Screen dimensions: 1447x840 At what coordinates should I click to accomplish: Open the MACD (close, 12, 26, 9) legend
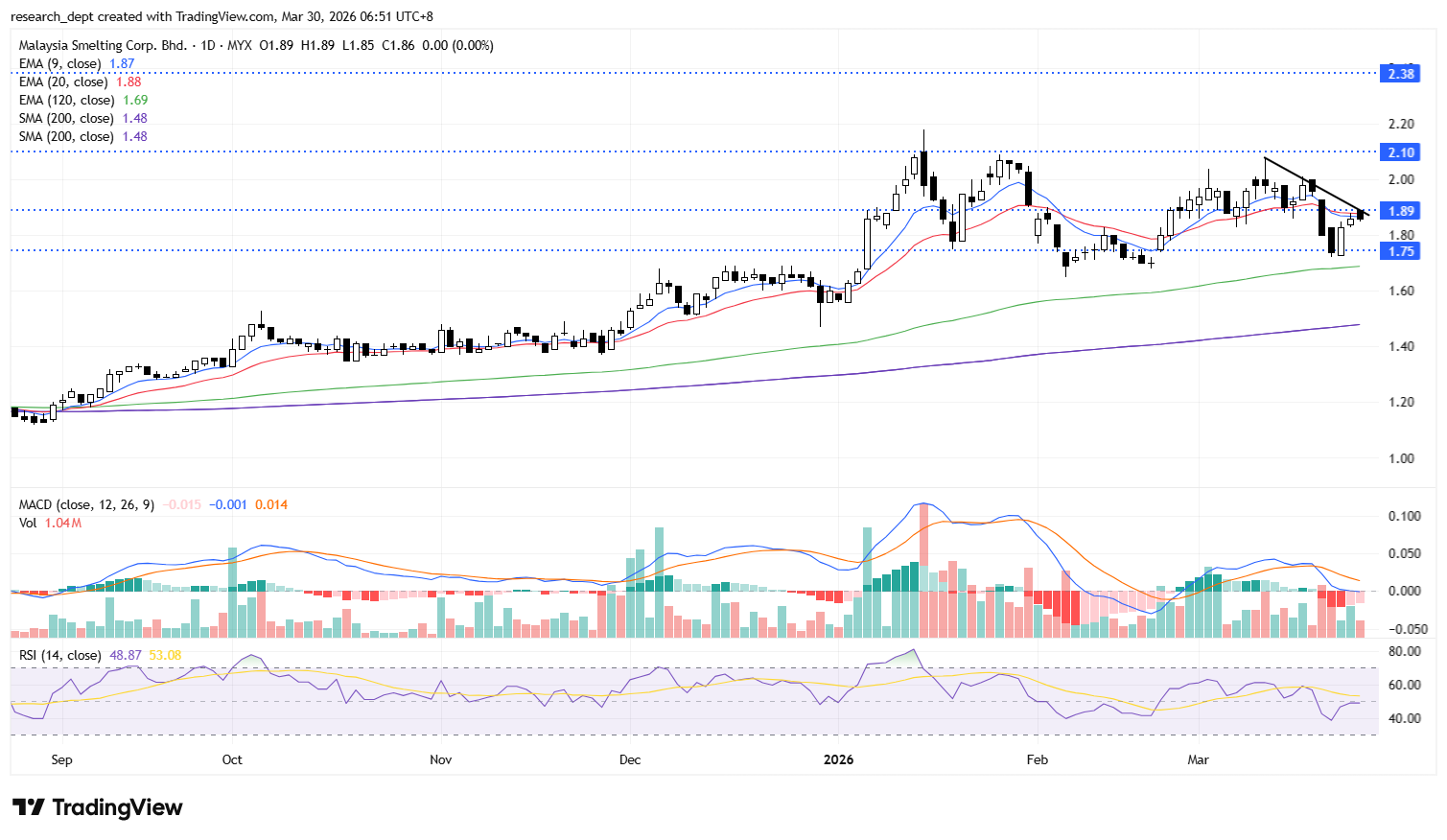pos(86,504)
